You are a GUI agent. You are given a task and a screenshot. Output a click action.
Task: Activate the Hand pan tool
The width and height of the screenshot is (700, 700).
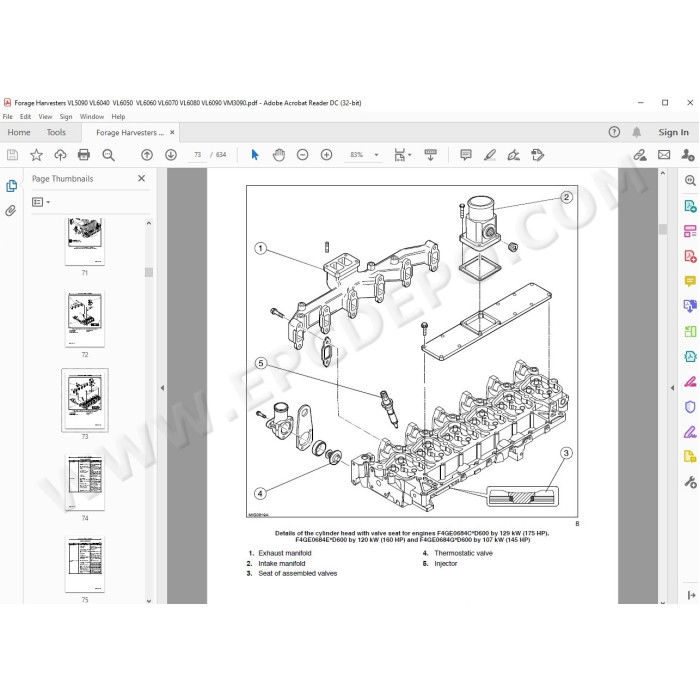(279, 155)
